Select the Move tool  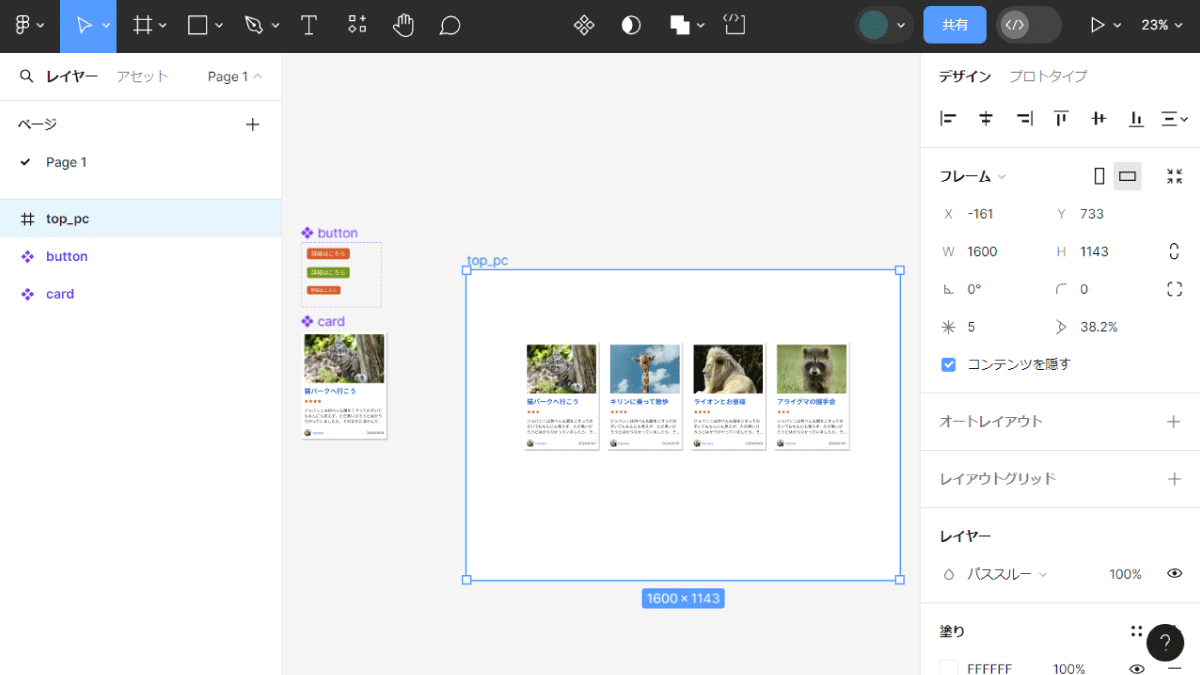pyautogui.click(x=84, y=26)
